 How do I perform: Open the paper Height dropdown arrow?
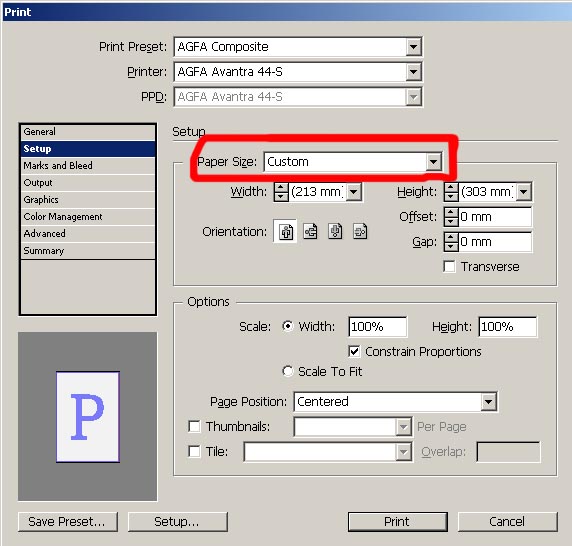click(524, 191)
